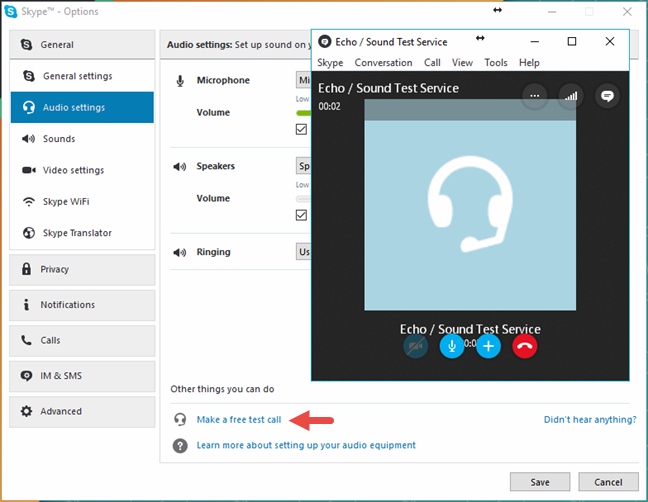Click the WiFi icon beside Skype WiFi
Screen dimensions: 648x502
click(29, 202)
